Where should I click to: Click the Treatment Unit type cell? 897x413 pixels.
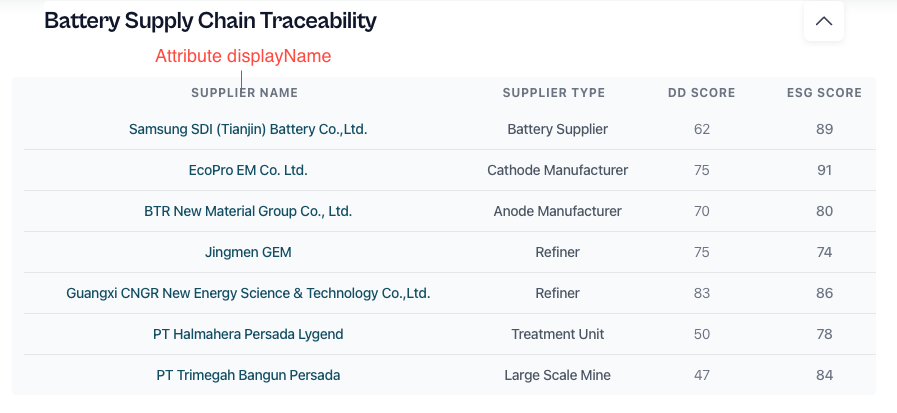[x=557, y=334]
